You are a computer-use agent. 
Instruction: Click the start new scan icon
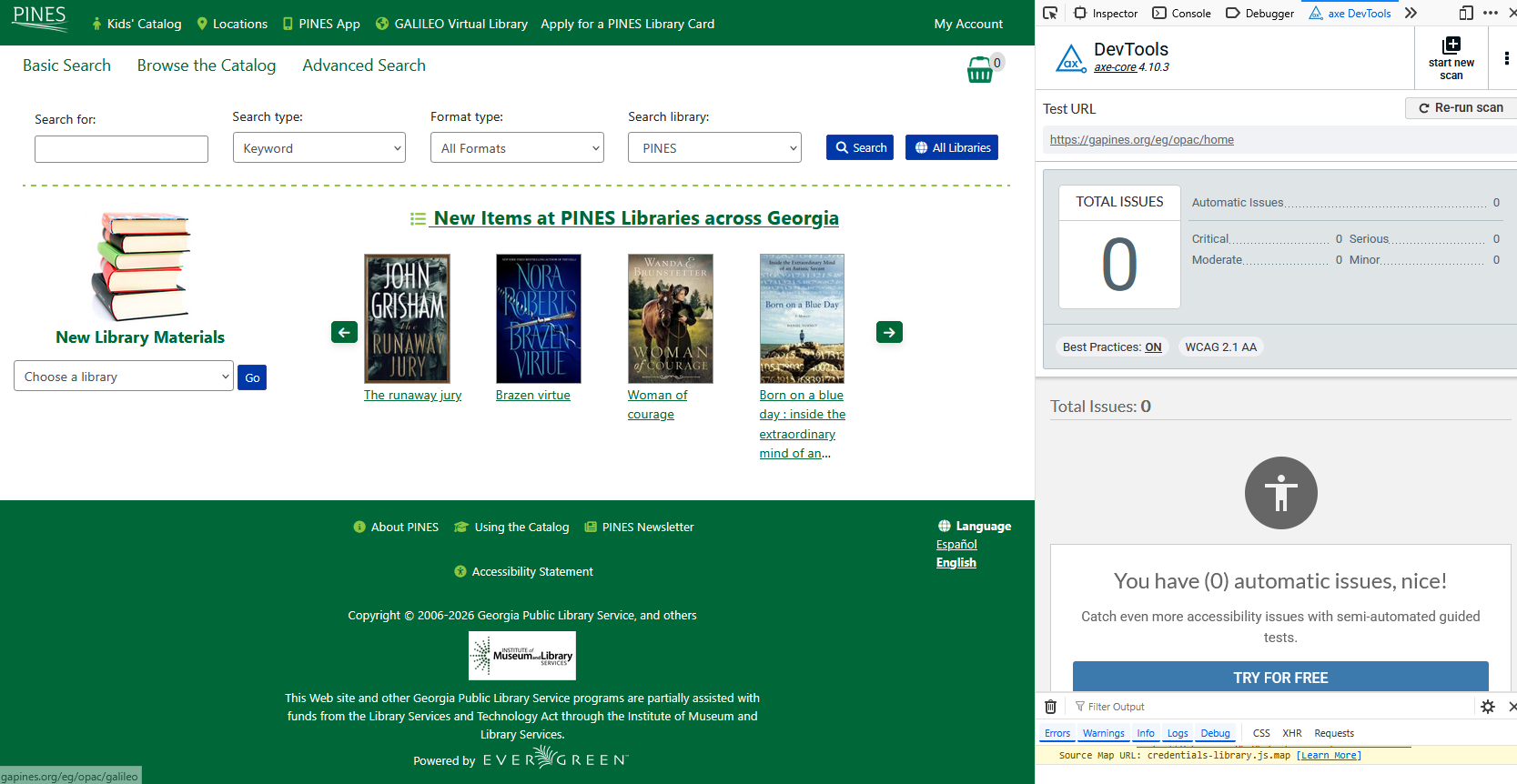[x=1451, y=45]
